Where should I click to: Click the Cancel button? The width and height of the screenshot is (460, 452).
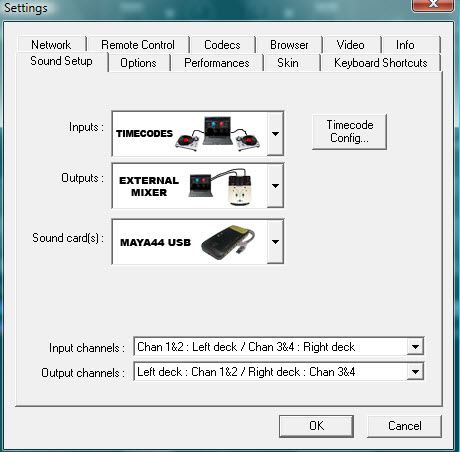(x=405, y=426)
